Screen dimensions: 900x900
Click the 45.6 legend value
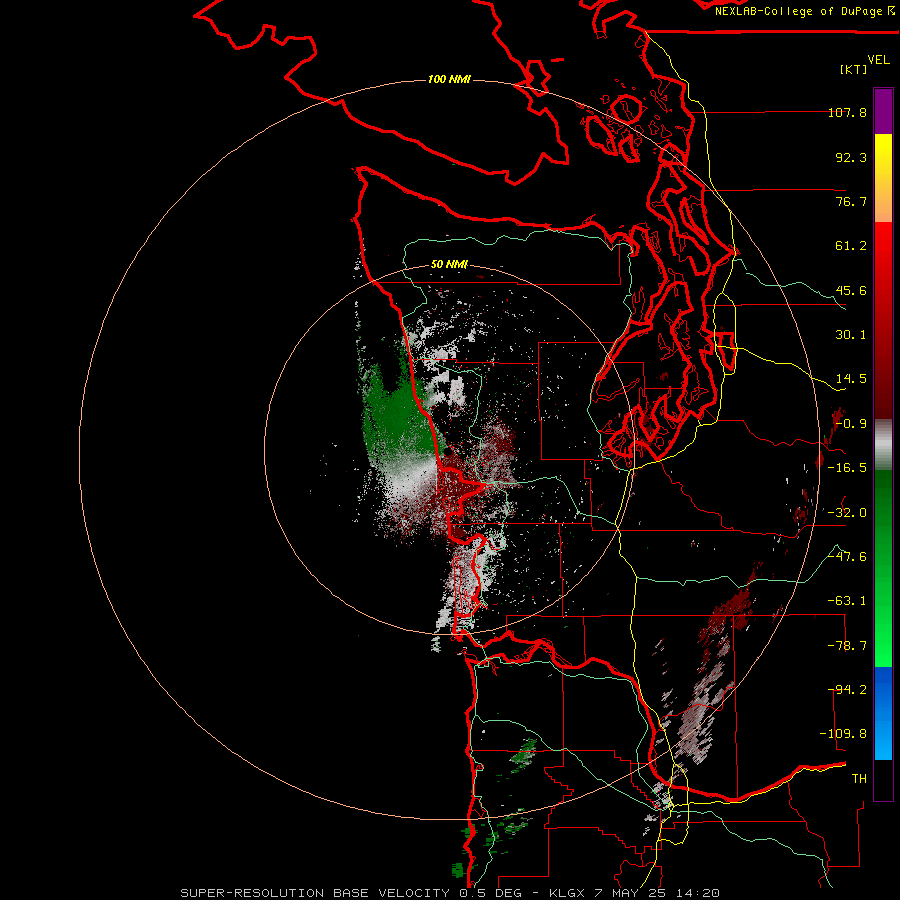click(x=851, y=290)
